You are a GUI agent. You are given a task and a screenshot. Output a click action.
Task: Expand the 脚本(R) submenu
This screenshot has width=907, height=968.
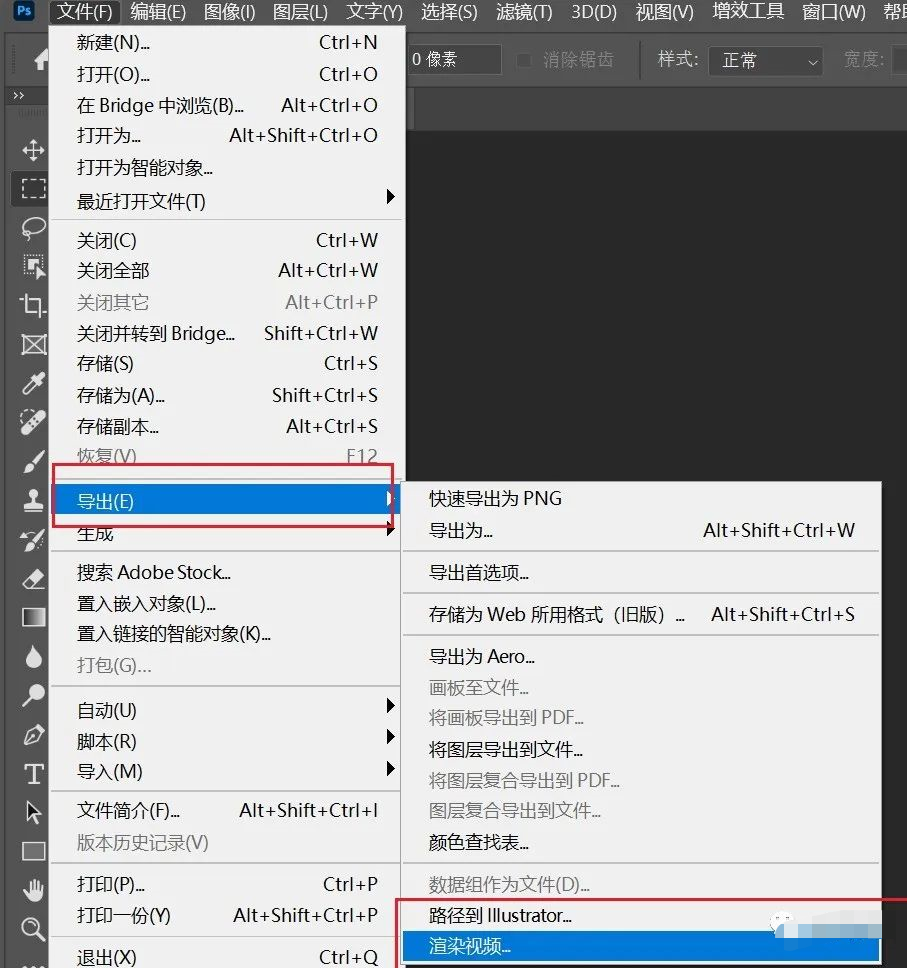tap(226, 741)
